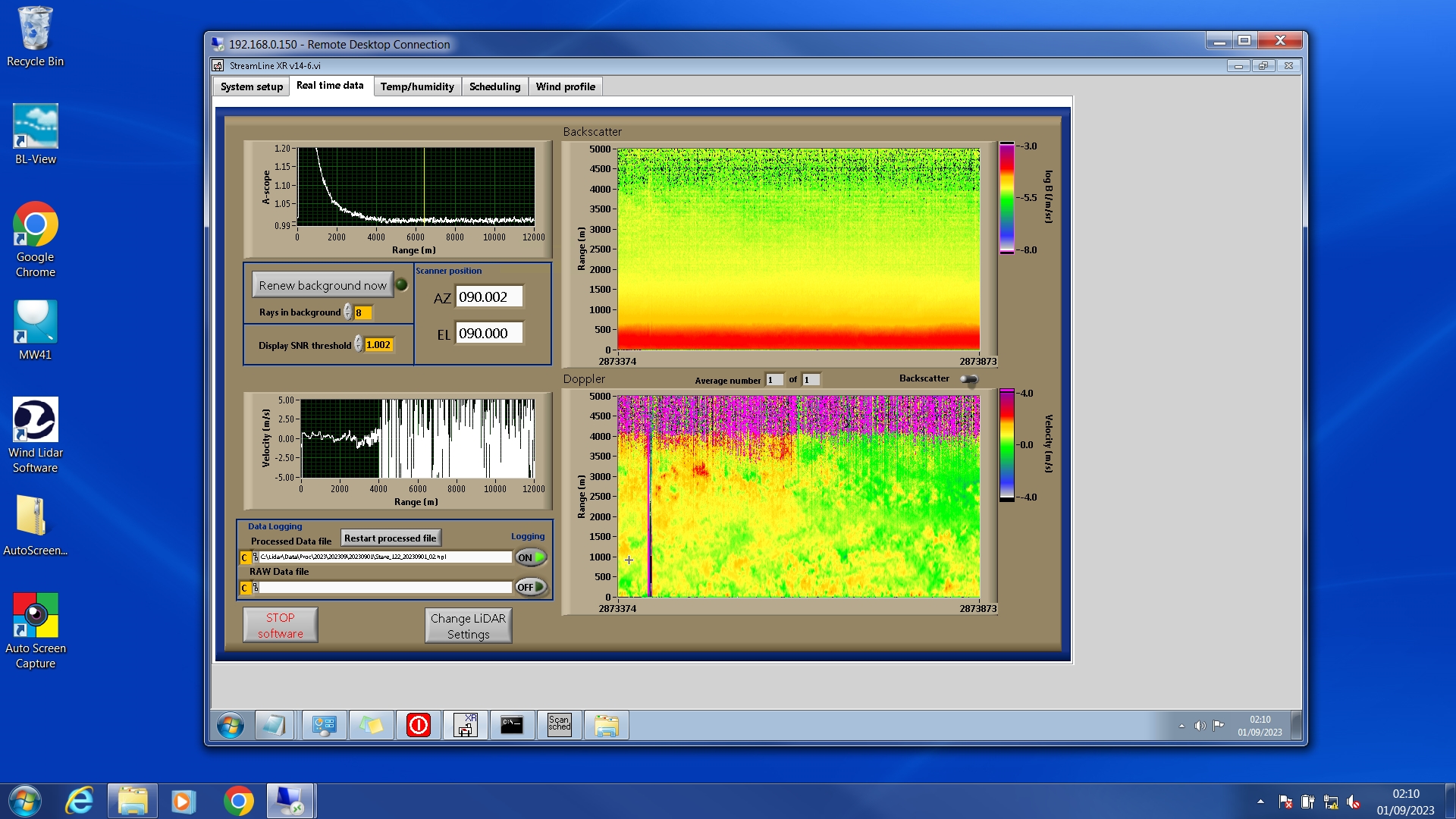Viewport: 1456px width, 819px height.
Task: Flip the Backscatter toggle switch above Doppler
Action: coord(968,379)
